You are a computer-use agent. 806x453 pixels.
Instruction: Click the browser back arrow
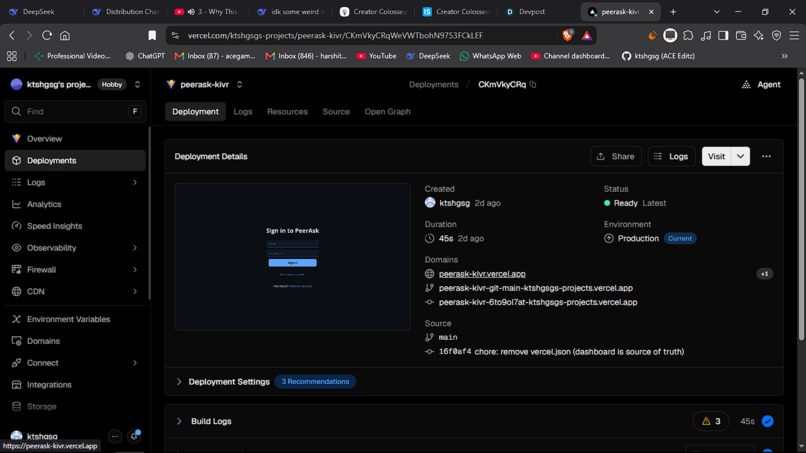point(12,35)
